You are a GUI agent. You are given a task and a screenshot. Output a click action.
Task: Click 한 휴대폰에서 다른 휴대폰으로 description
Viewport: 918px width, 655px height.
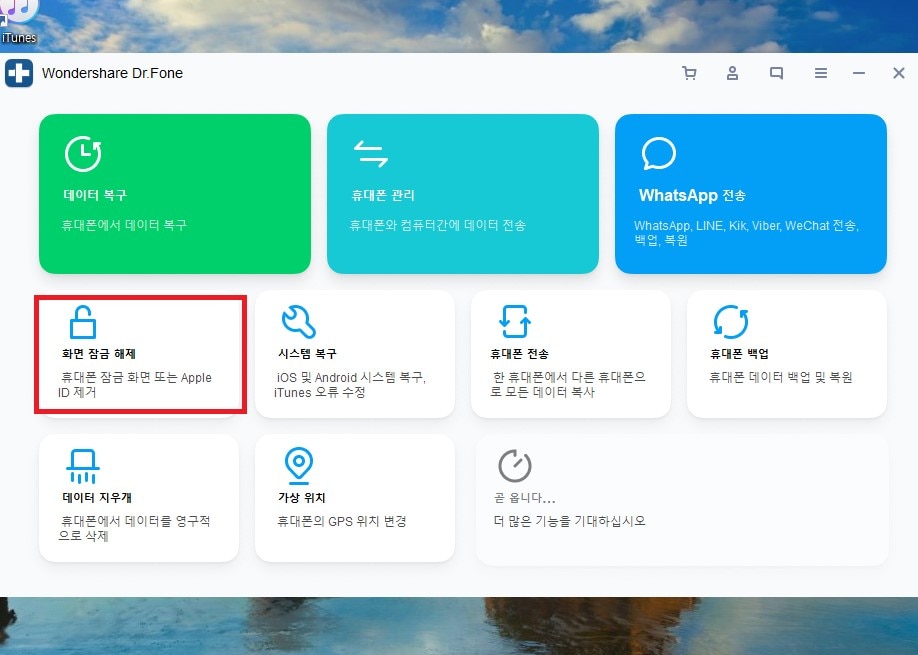coord(568,385)
